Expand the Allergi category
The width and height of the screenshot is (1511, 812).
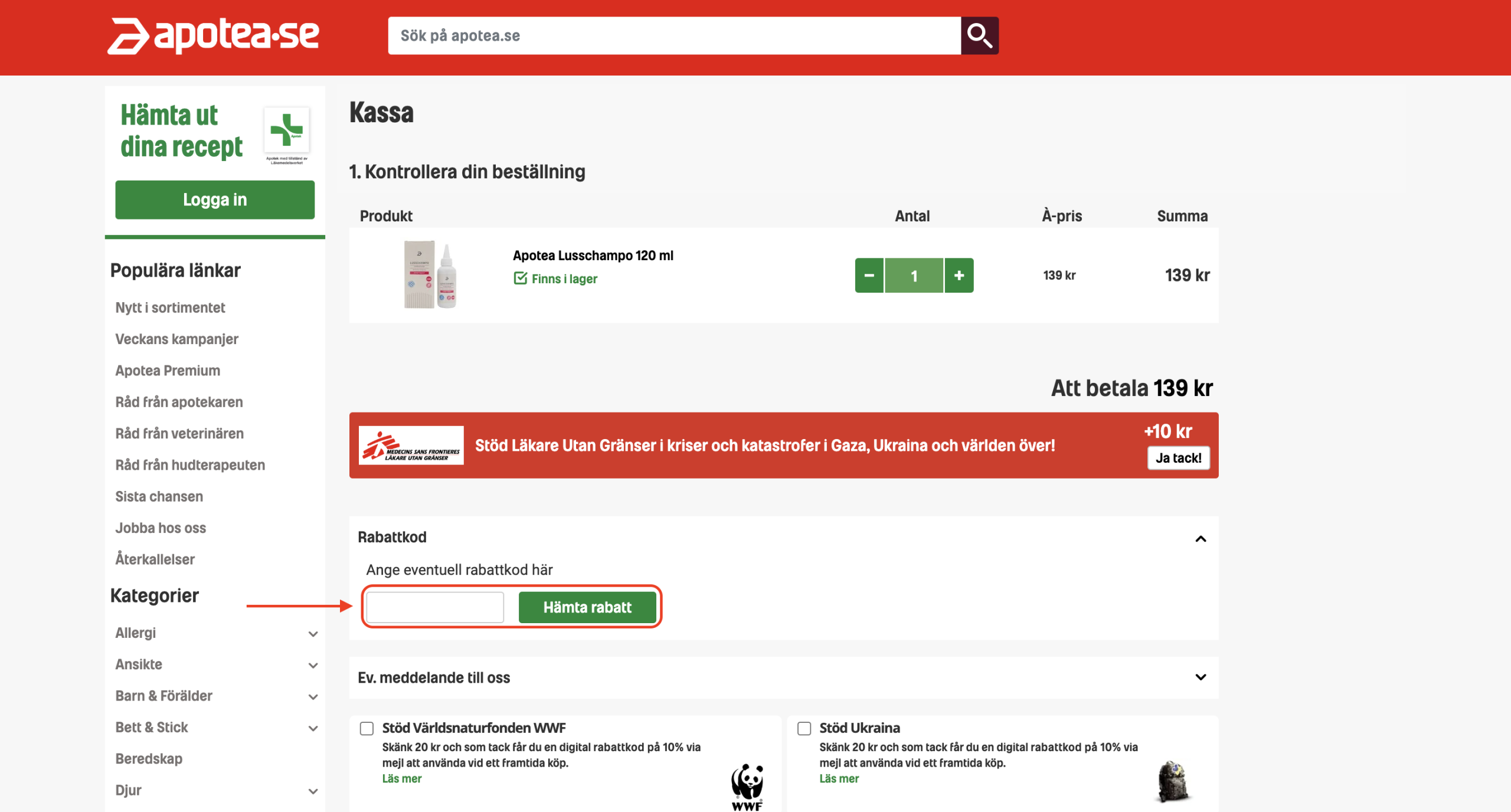[313, 634]
